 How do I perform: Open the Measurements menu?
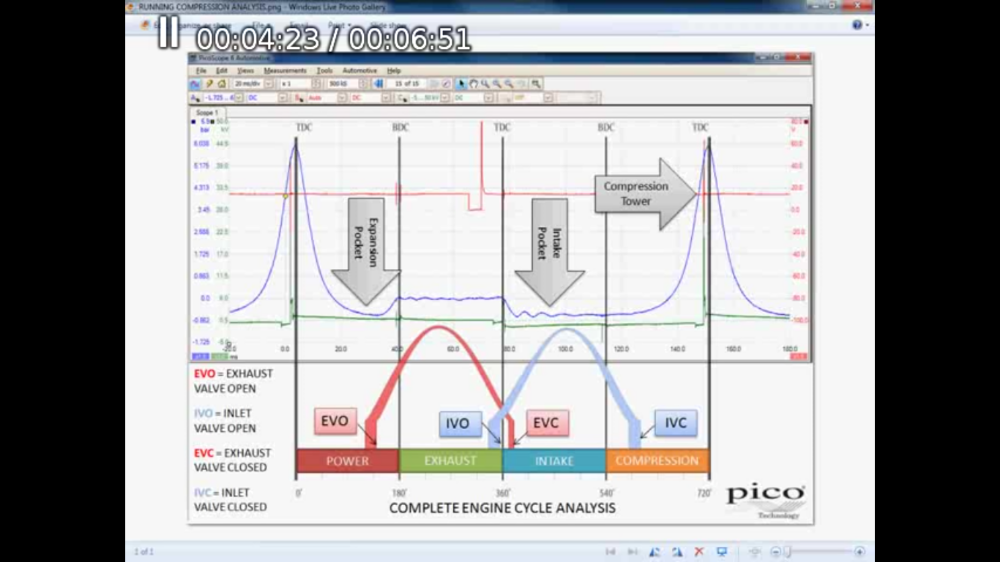285,71
